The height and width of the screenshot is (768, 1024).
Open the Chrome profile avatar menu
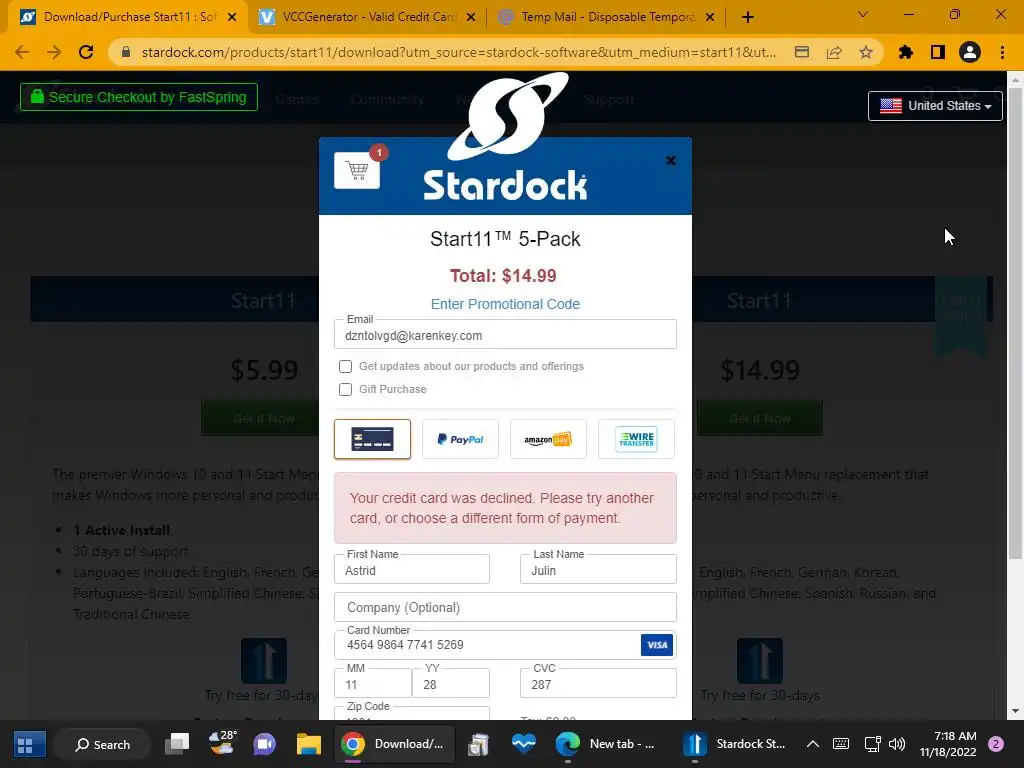(970, 52)
